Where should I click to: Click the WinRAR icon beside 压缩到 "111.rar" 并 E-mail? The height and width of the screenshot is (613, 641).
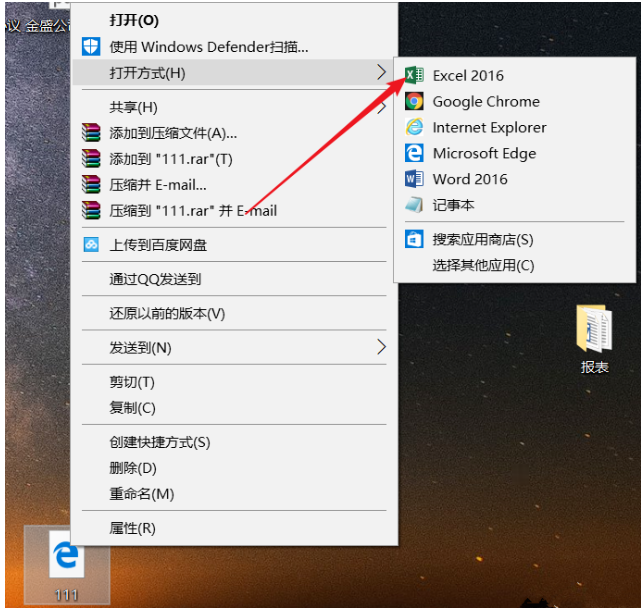[91, 210]
